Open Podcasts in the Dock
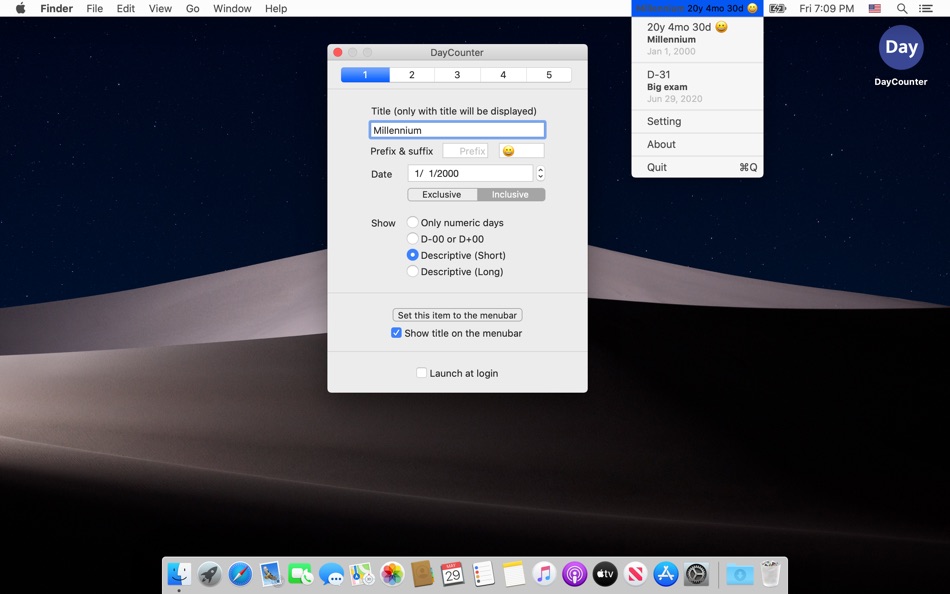 574,573
